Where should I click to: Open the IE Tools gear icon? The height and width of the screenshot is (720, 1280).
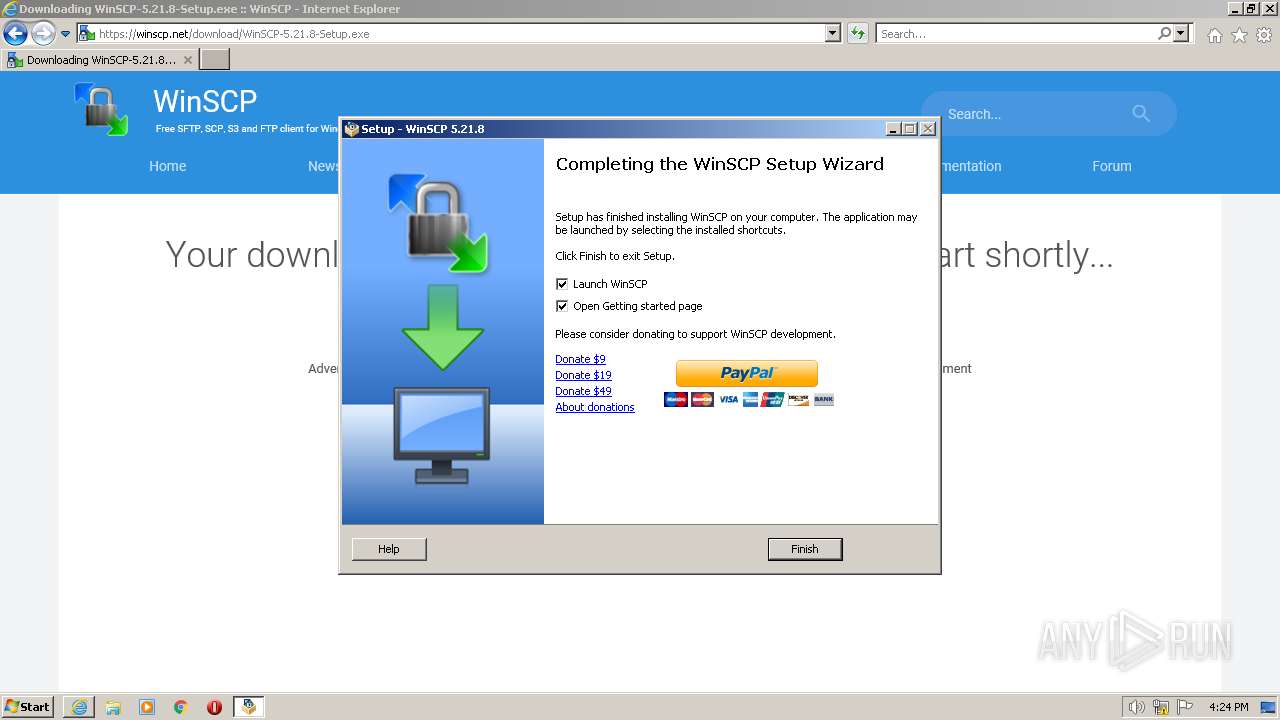click(x=1264, y=35)
